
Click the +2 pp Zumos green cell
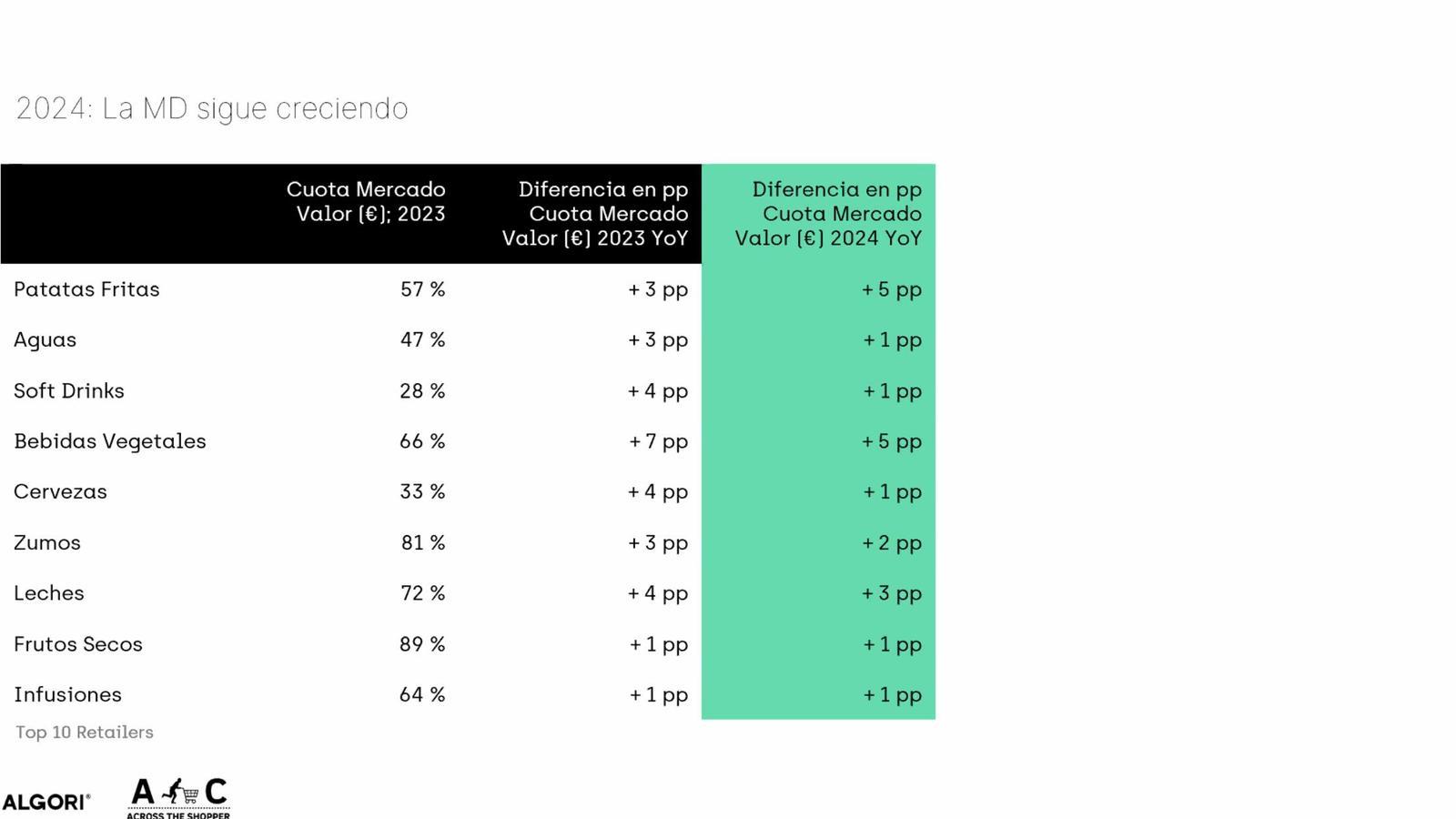click(x=892, y=543)
